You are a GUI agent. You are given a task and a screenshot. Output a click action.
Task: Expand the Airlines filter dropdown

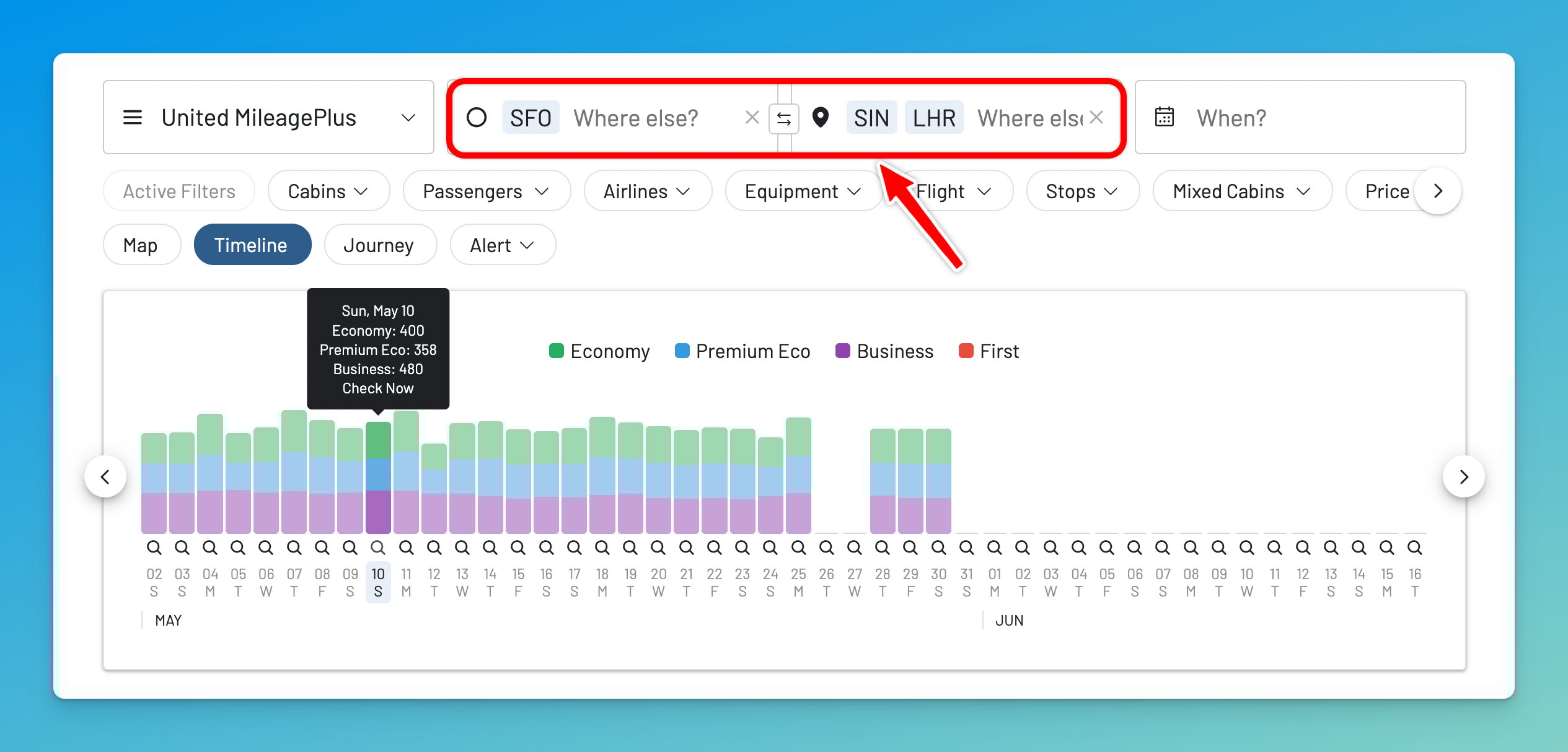coord(647,191)
